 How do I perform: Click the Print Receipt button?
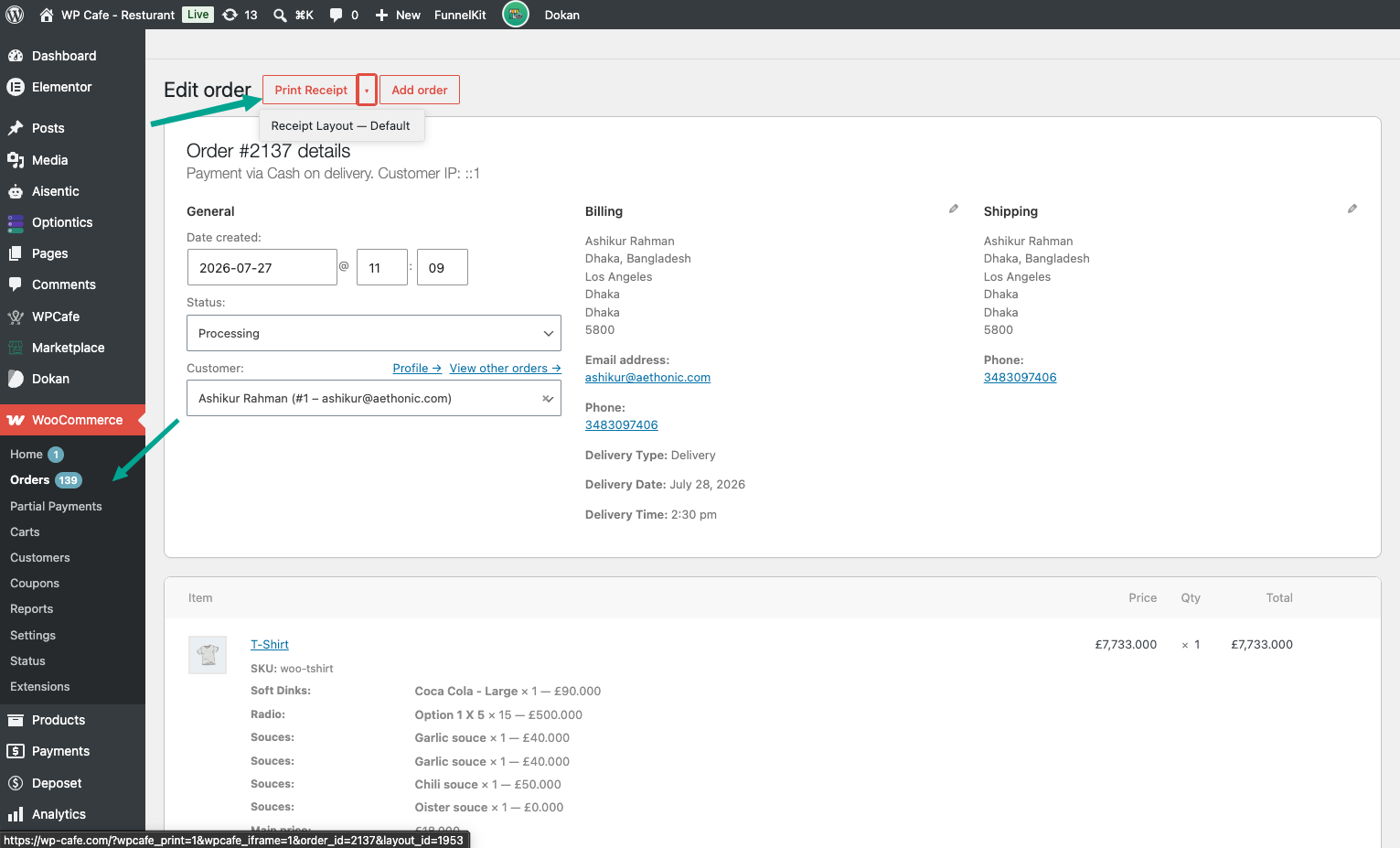[310, 90]
